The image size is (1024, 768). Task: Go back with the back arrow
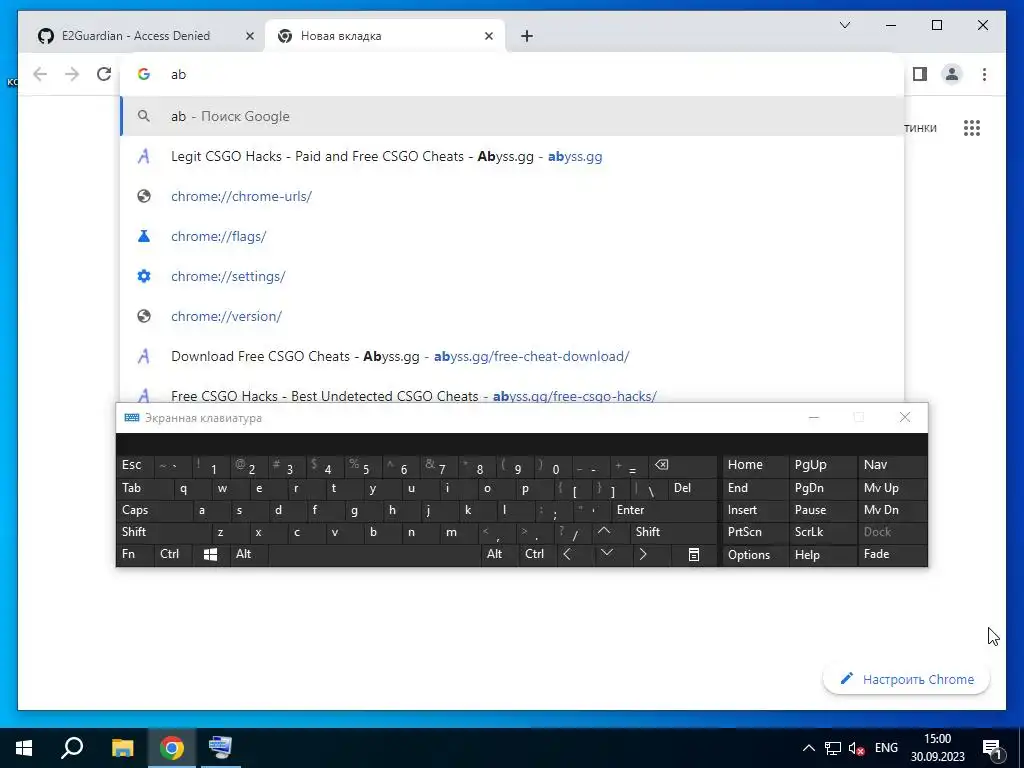pyautogui.click(x=40, y=74)
